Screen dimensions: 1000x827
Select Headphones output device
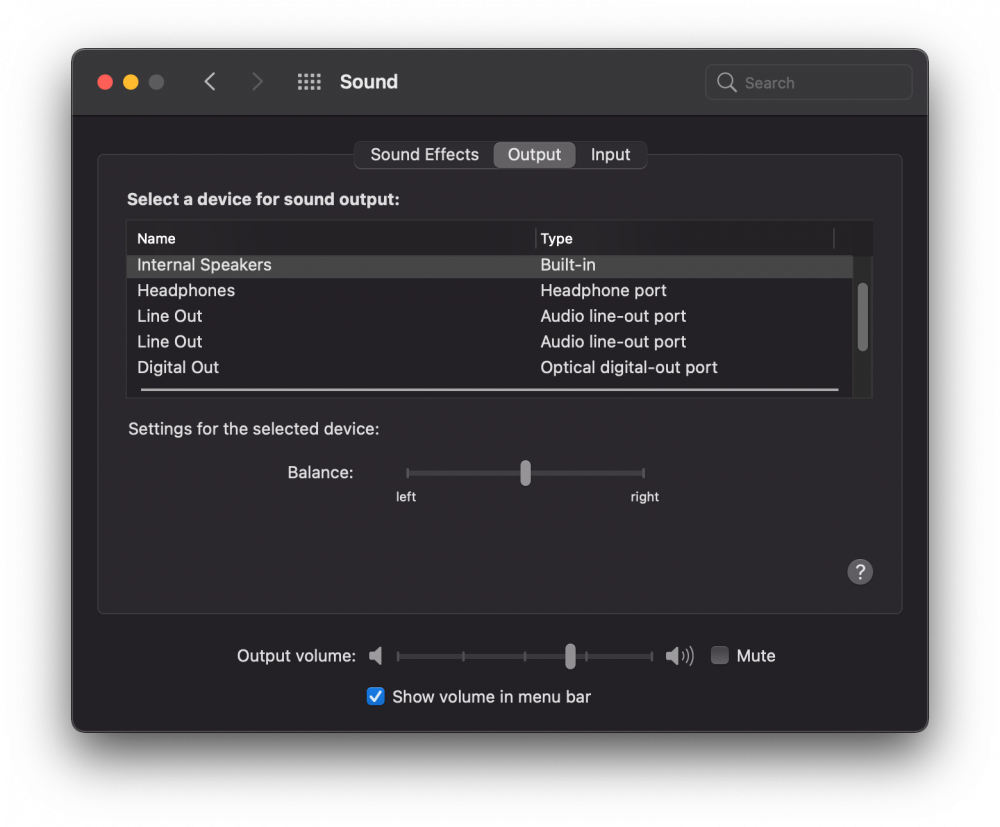pyautogui.click(x=490, y=291)
